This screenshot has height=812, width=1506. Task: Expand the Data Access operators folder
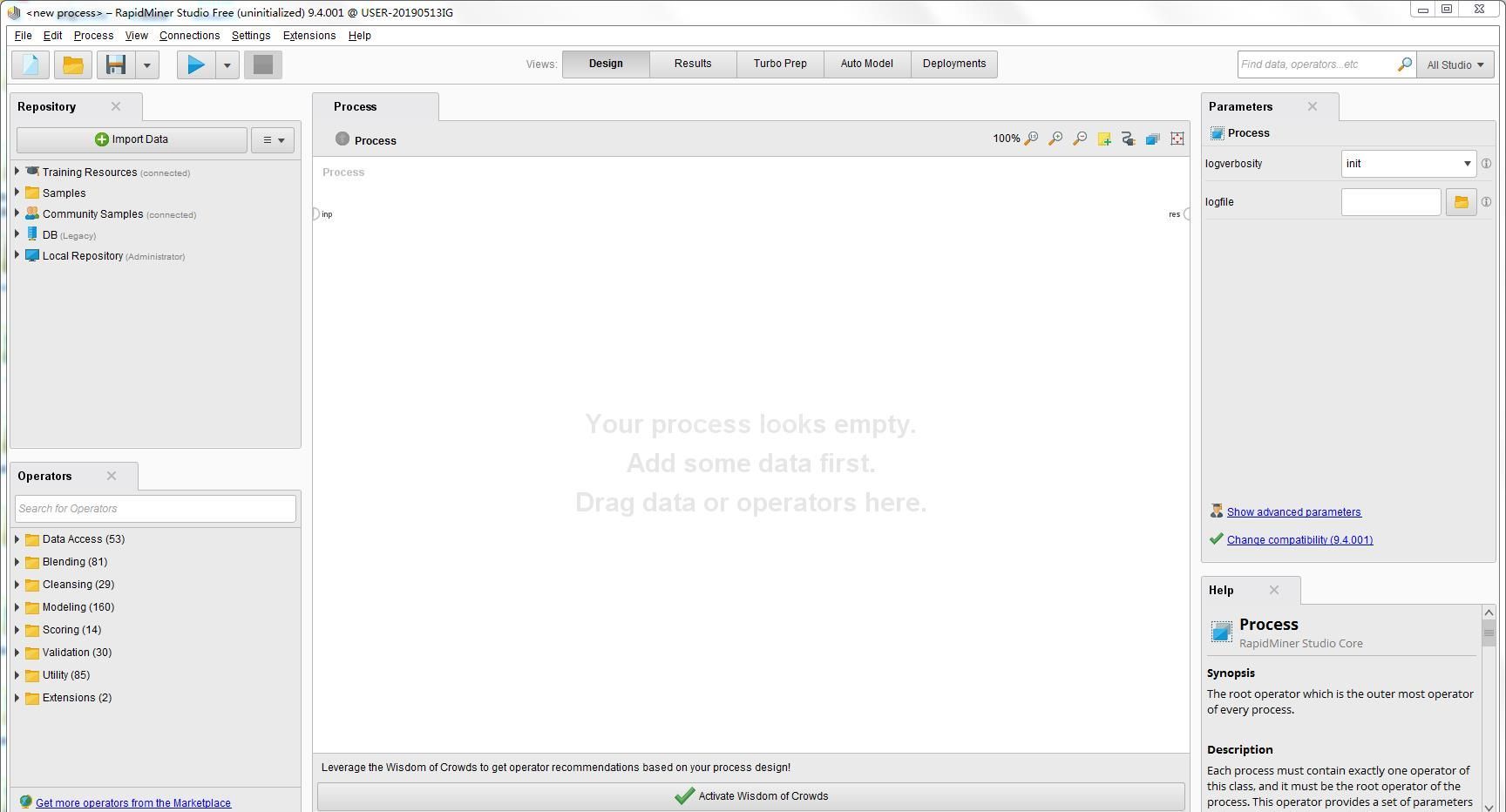point(17,539)
